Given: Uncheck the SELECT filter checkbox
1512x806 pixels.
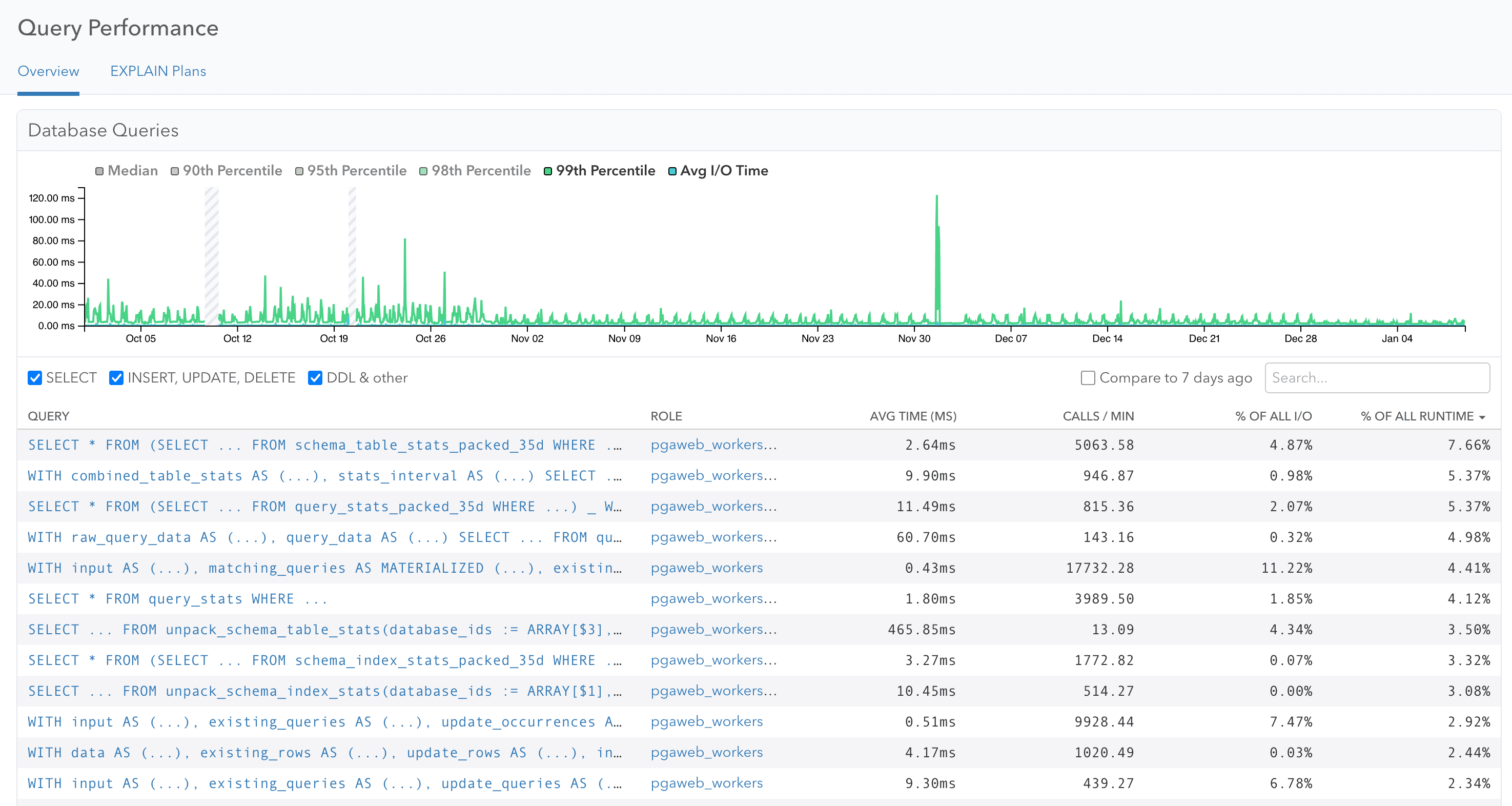Looking at the screenshot, I should pyautogui.click(x=35, y=377).
